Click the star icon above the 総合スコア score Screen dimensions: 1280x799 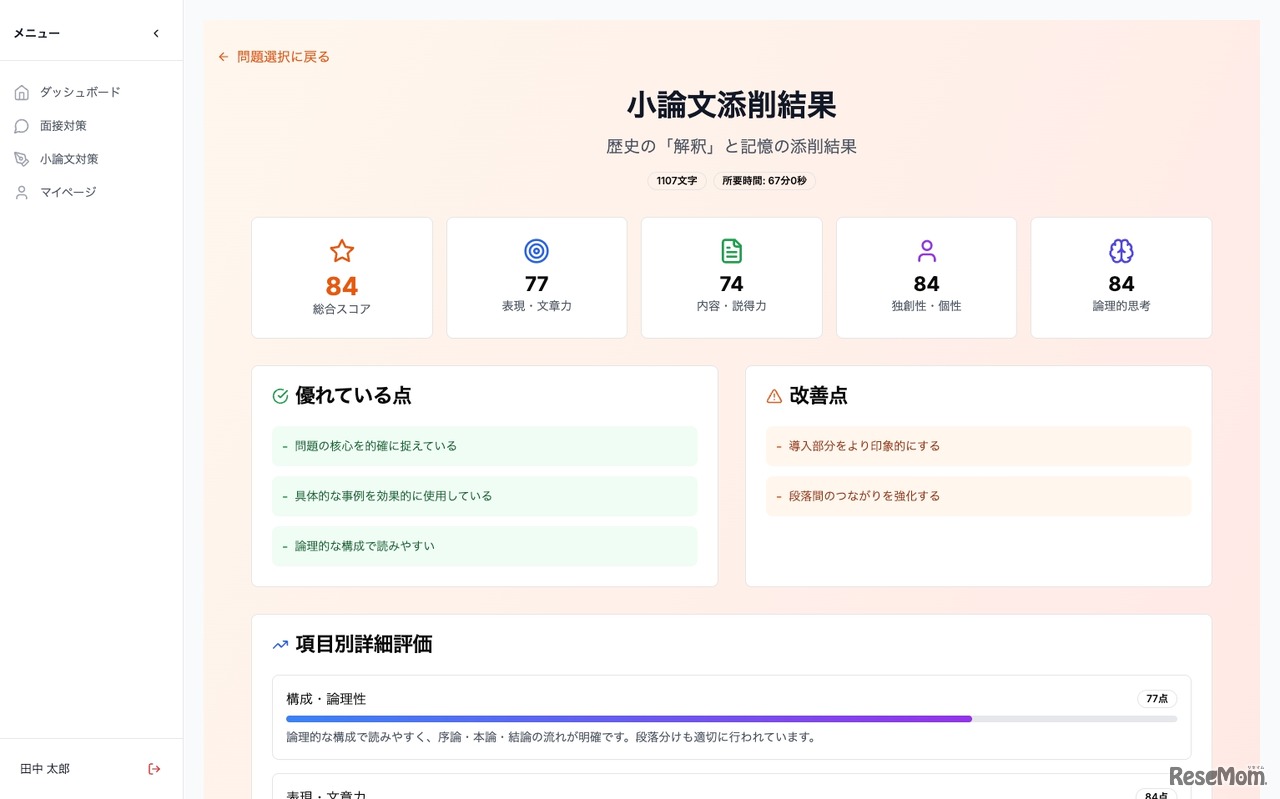[x=341, y=251]
